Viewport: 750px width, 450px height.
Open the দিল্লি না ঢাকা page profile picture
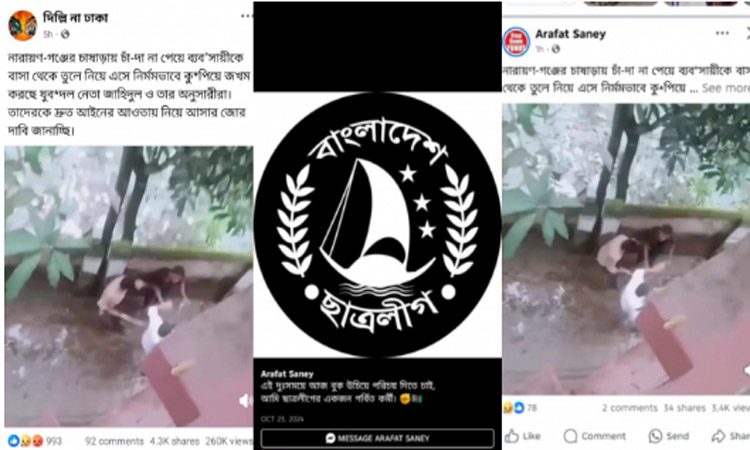point(22,25)
